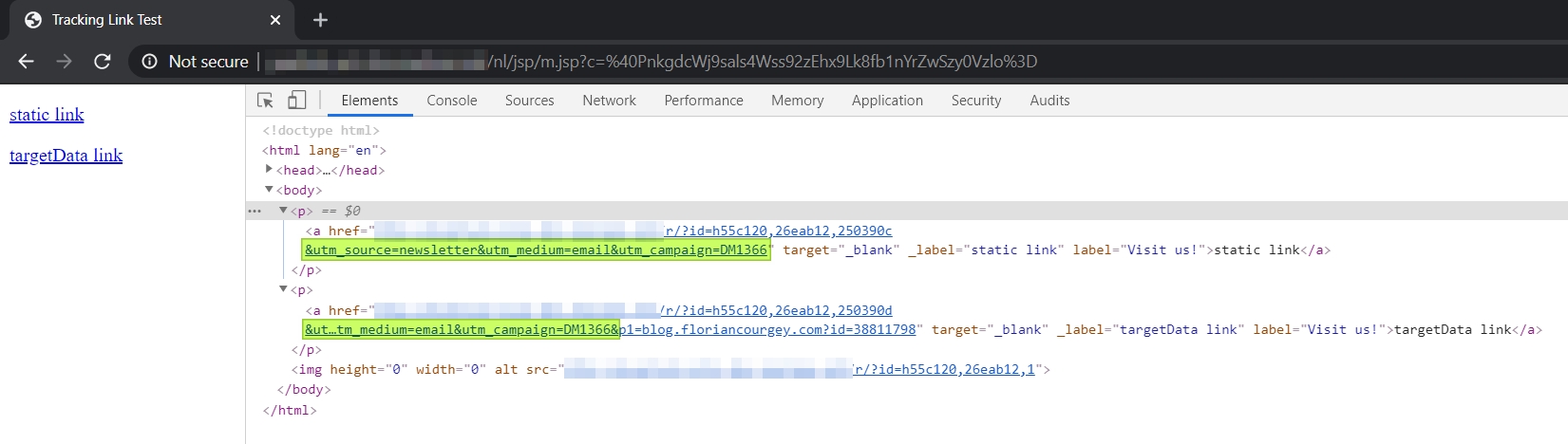The image size is (1568, 444).
Task: Open a new browser tab
Action: 320,20
